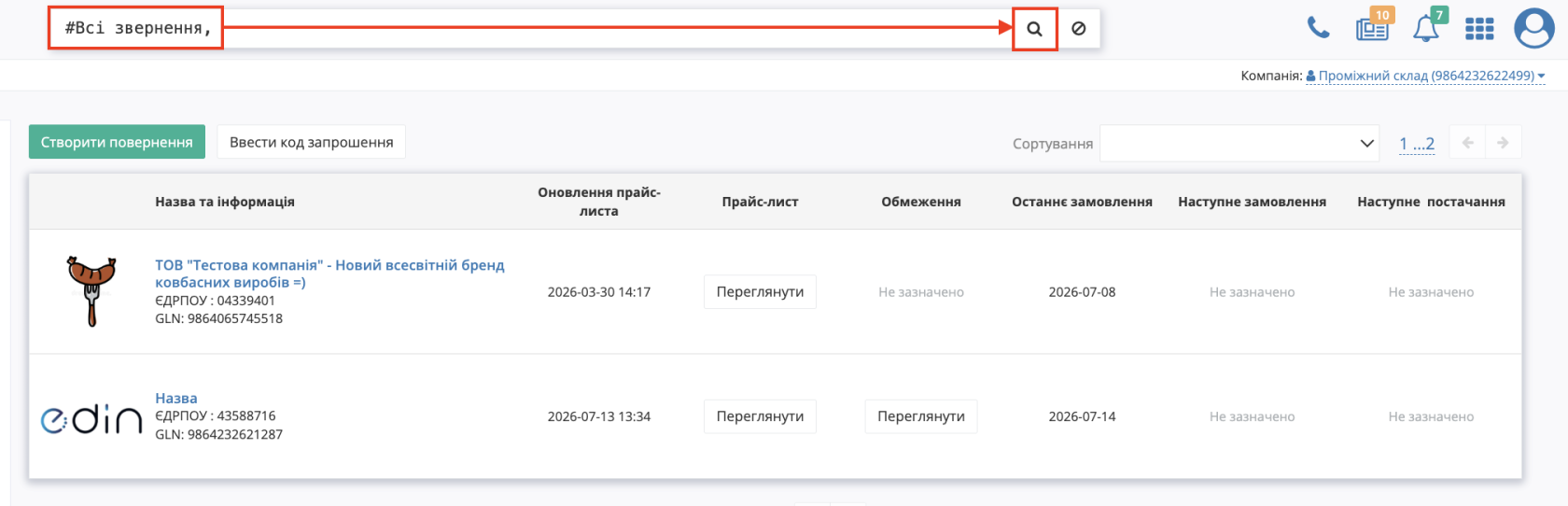Click header Назва та інформація
The height and width of the screenshot is (506, 1568).
(225, 202)
